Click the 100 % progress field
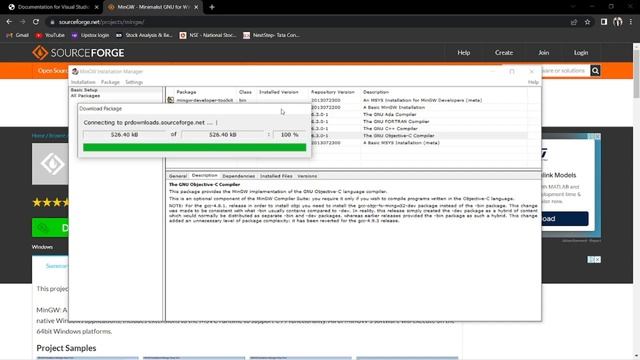The height and width of the screenshot is (360, 640). pos(289,135)
